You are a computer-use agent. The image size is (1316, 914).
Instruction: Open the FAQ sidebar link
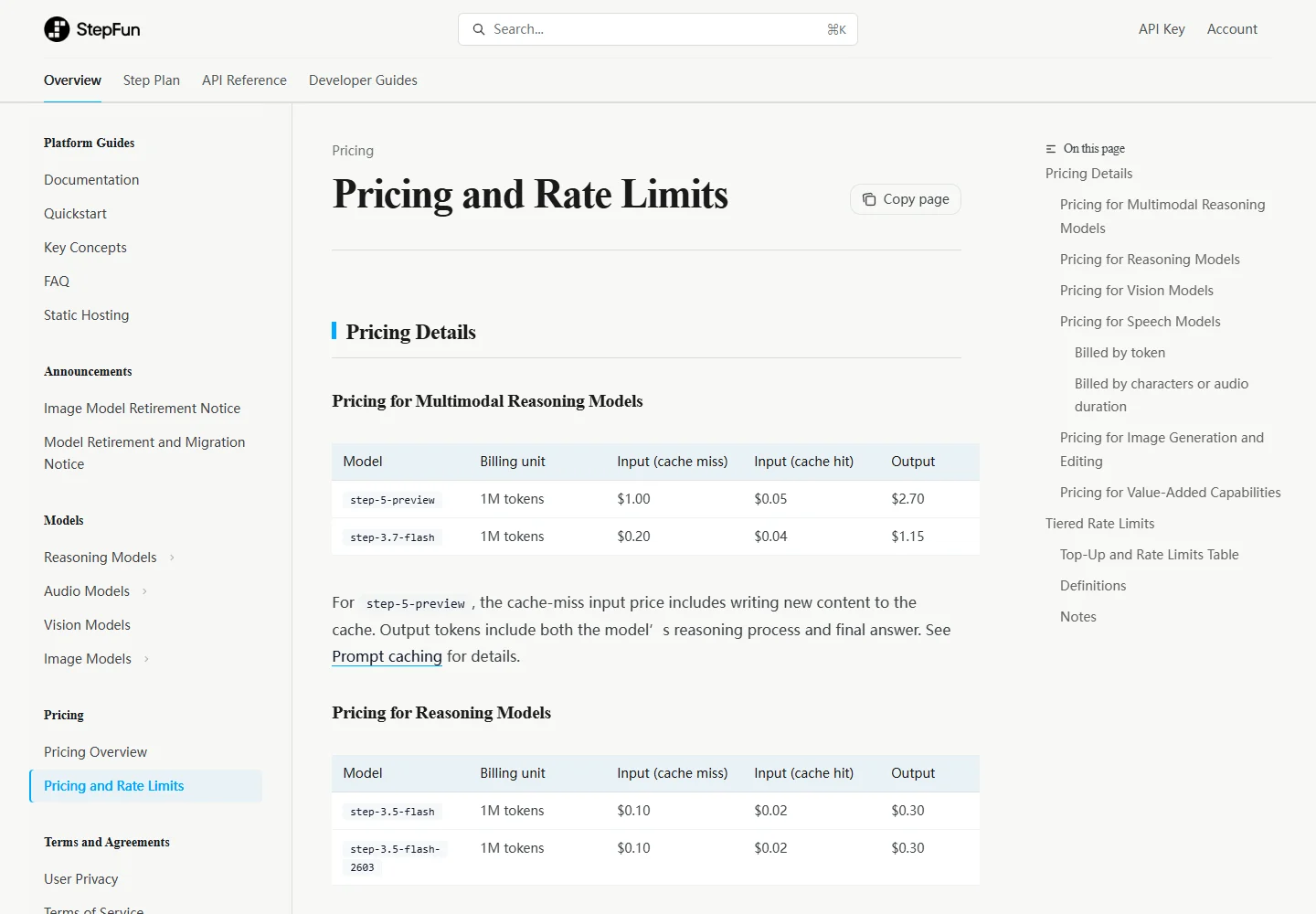point(57,282)
